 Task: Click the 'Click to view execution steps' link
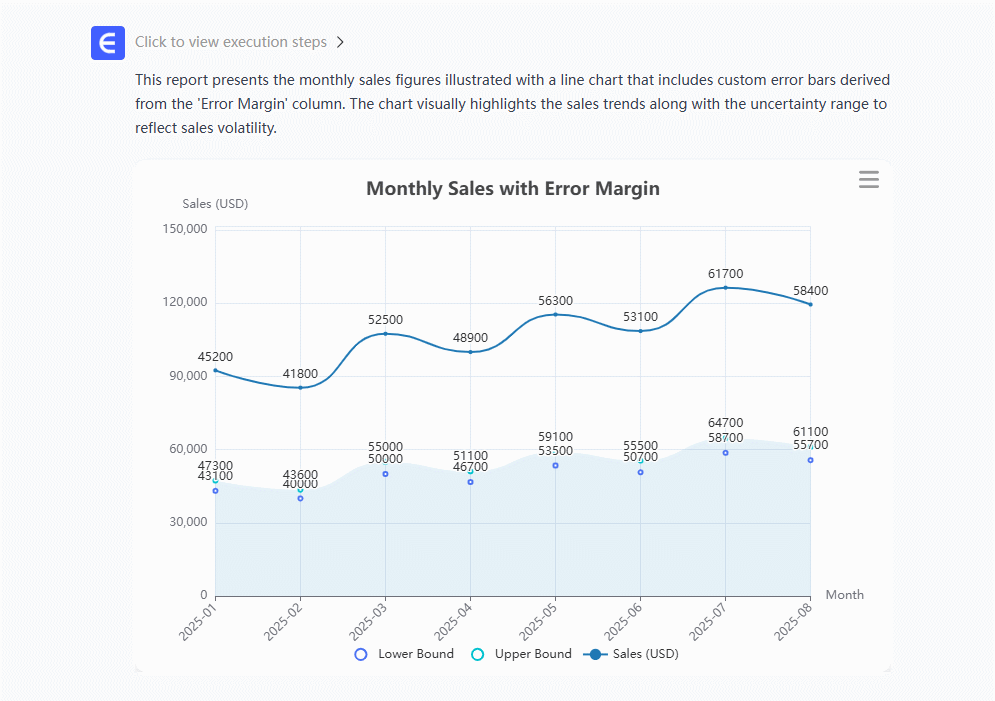(231, 43)
